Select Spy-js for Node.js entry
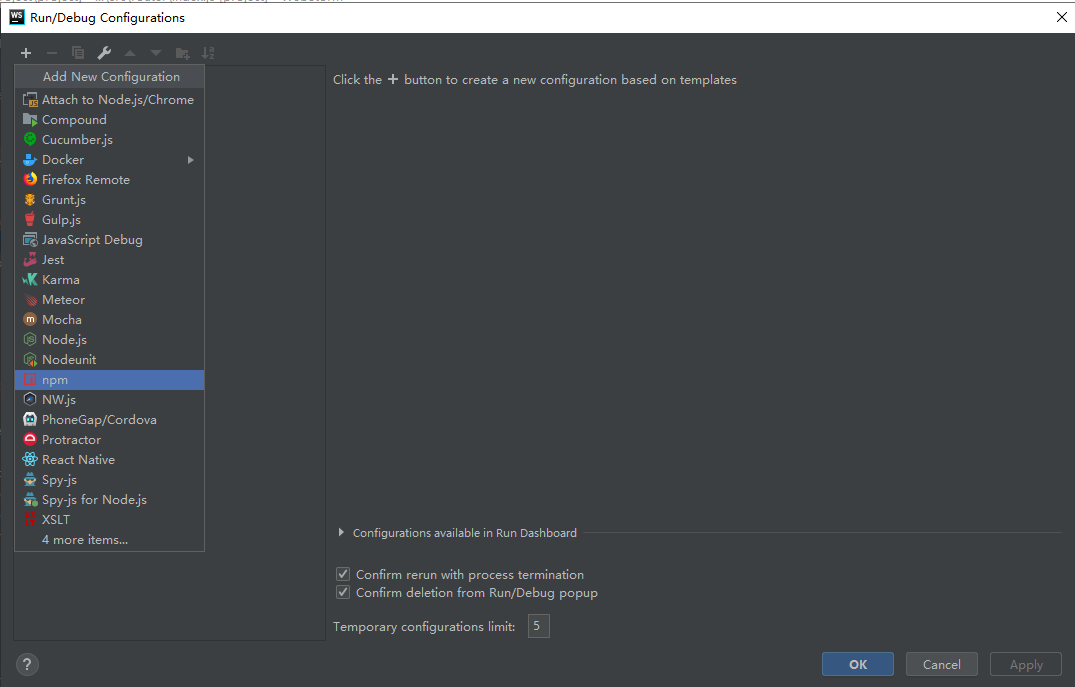This screenshot has width=1075, height=687. [110, 500]
